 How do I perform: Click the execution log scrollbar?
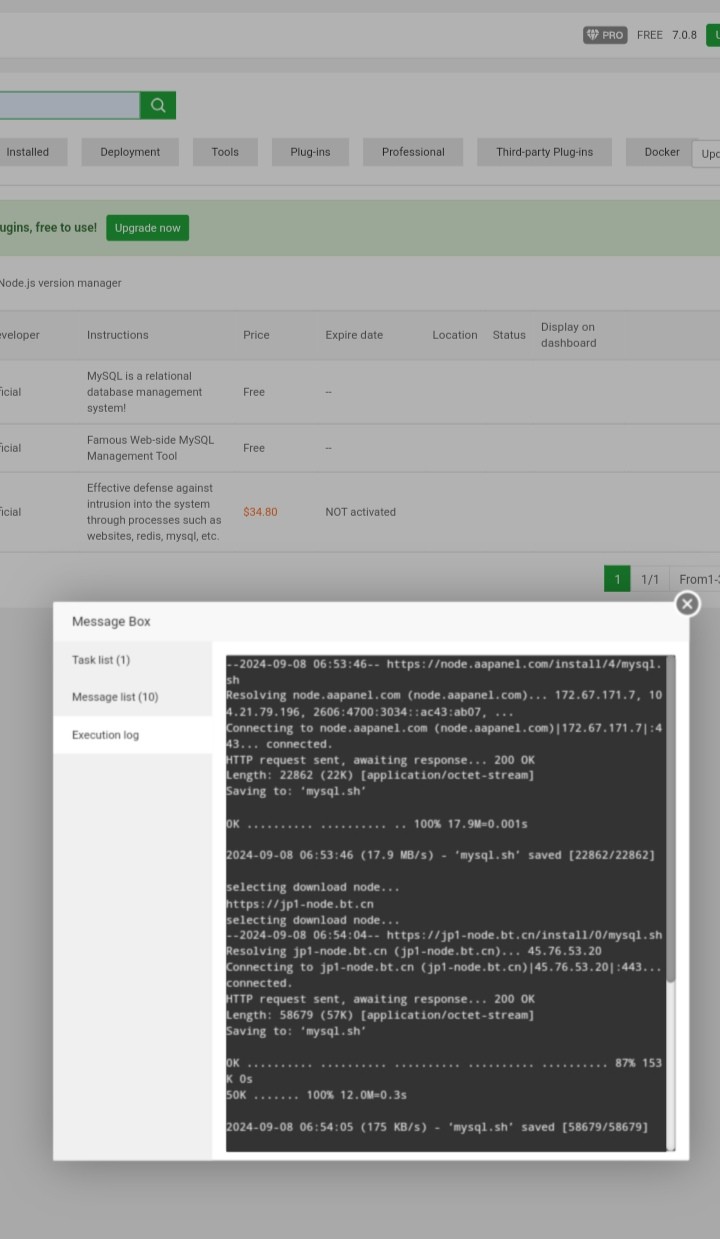click(671, 820)
